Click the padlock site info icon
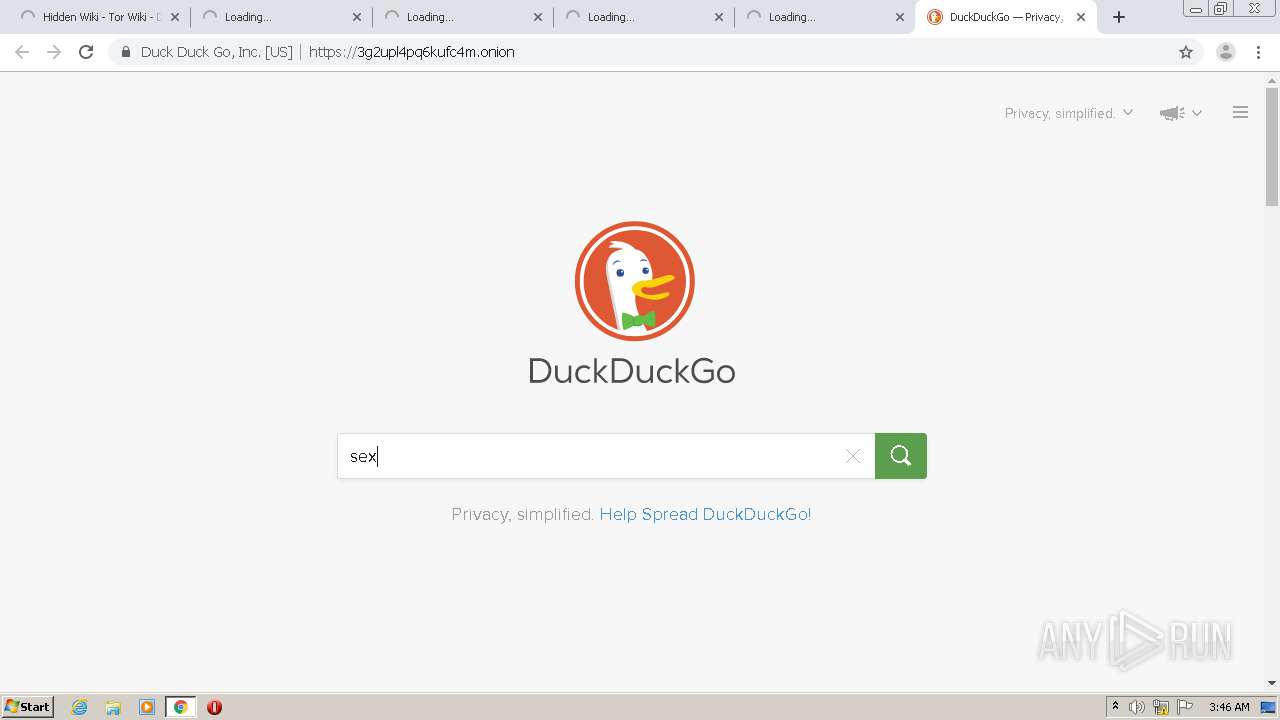This screenshot has height=720, width=1280. pos(125,52)
